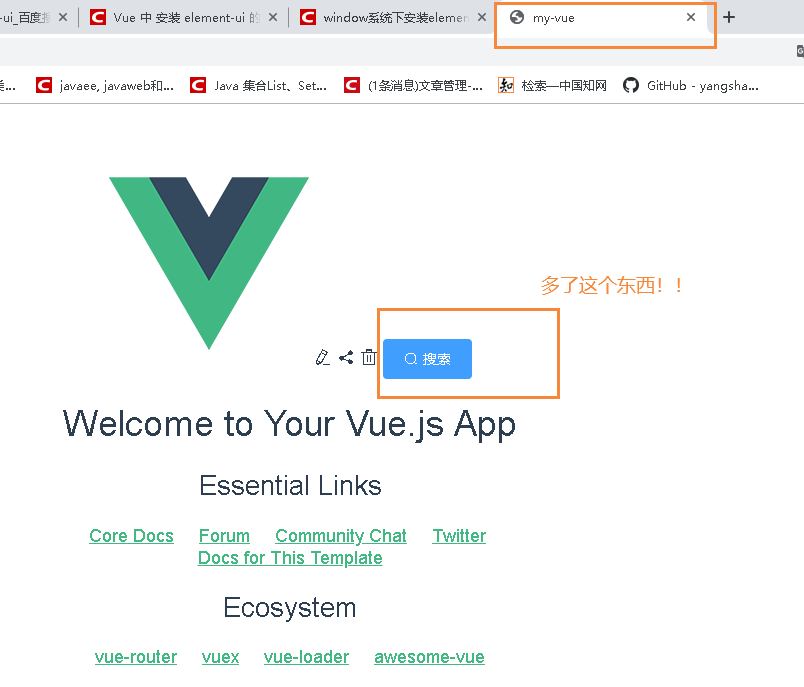
Task: Click the edit pencil icon
Action: tap(323, 357)
